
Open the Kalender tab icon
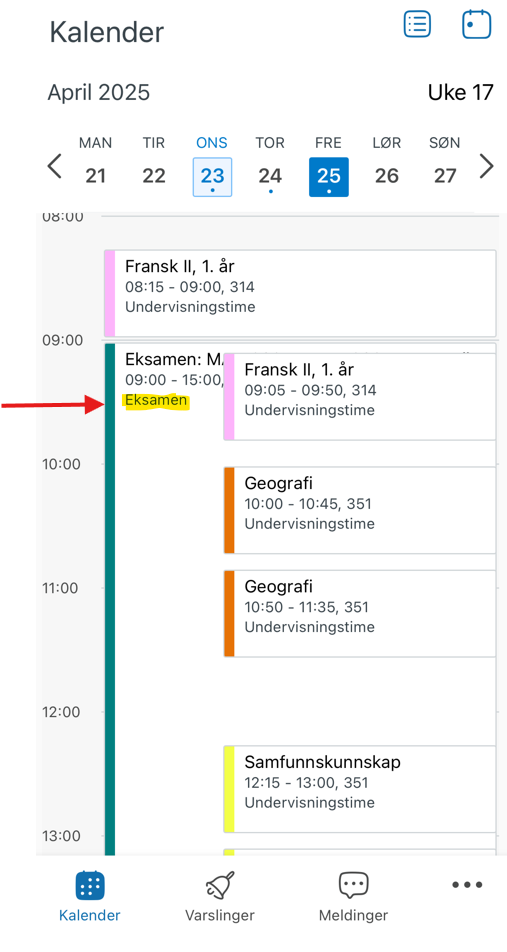[90, 885]
